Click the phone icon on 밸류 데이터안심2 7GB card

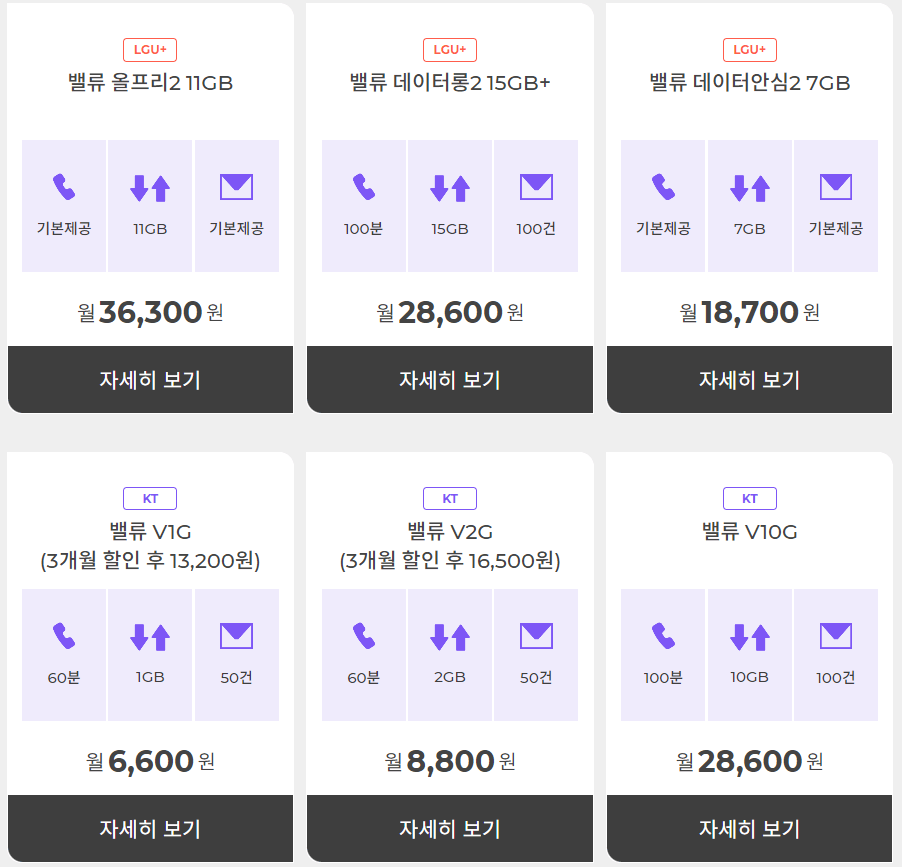coord(663,186)
